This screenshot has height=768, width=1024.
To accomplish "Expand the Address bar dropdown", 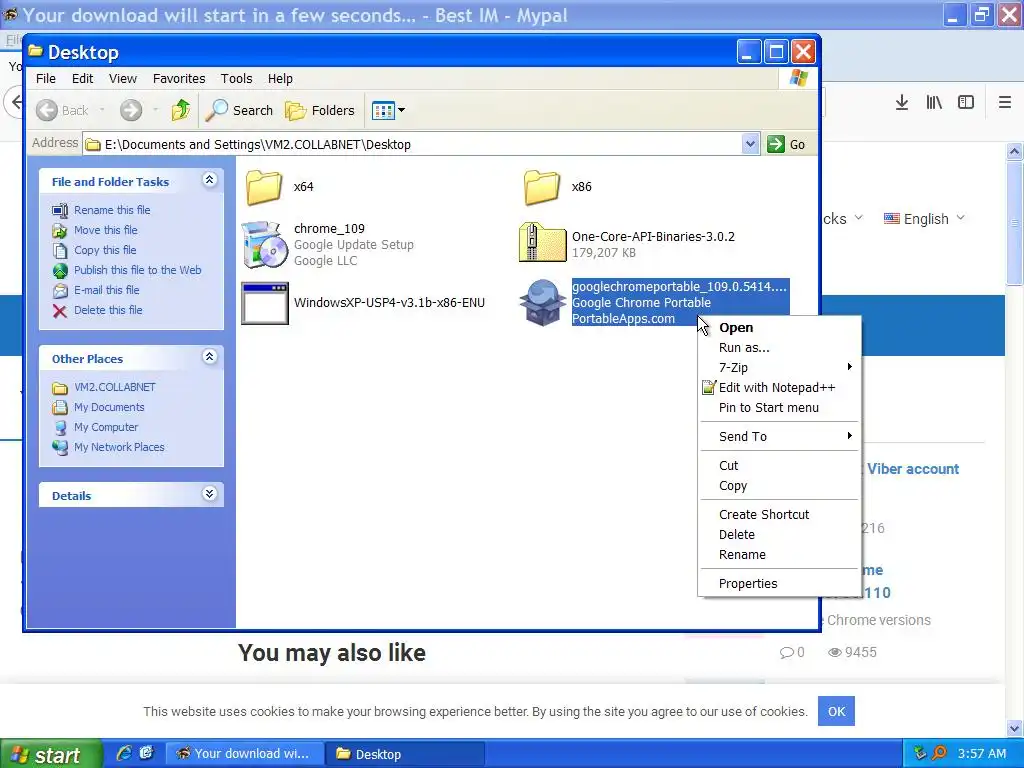I will [x=750, y=144].
